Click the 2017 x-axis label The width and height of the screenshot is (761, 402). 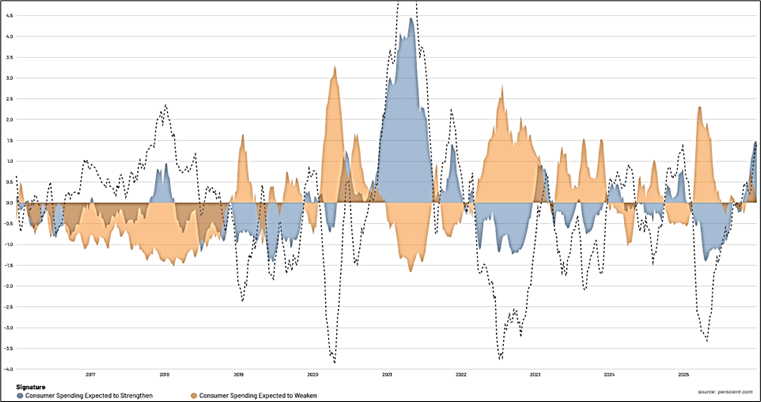91,375
